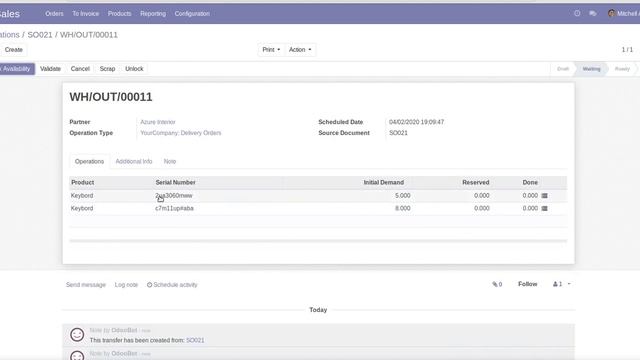Switch to the Additional Info tab
Image resolution: width=640 pixels, height=360 pixels.
pyautogui.click(x=134, y=161)
